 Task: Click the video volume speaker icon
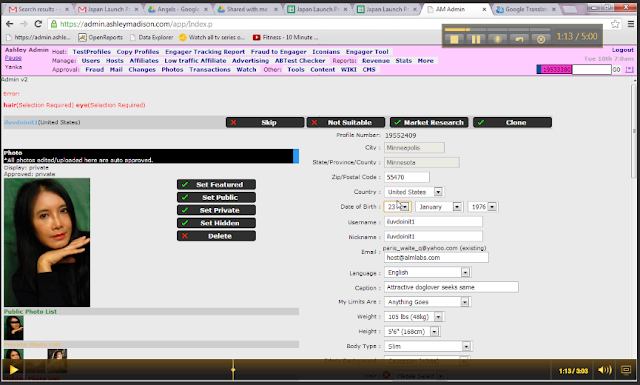click(x=604, y=370)
